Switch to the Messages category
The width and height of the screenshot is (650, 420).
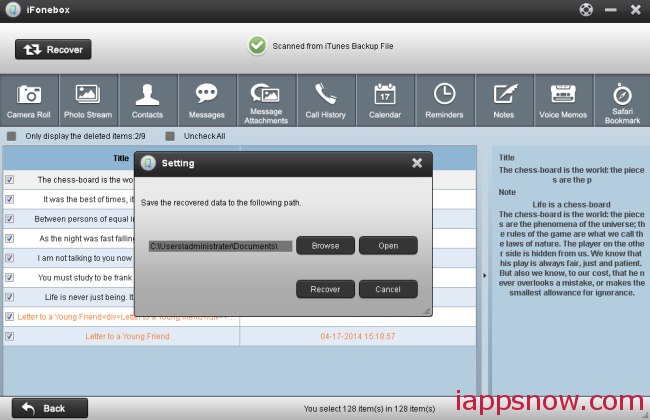pos(207,101)
